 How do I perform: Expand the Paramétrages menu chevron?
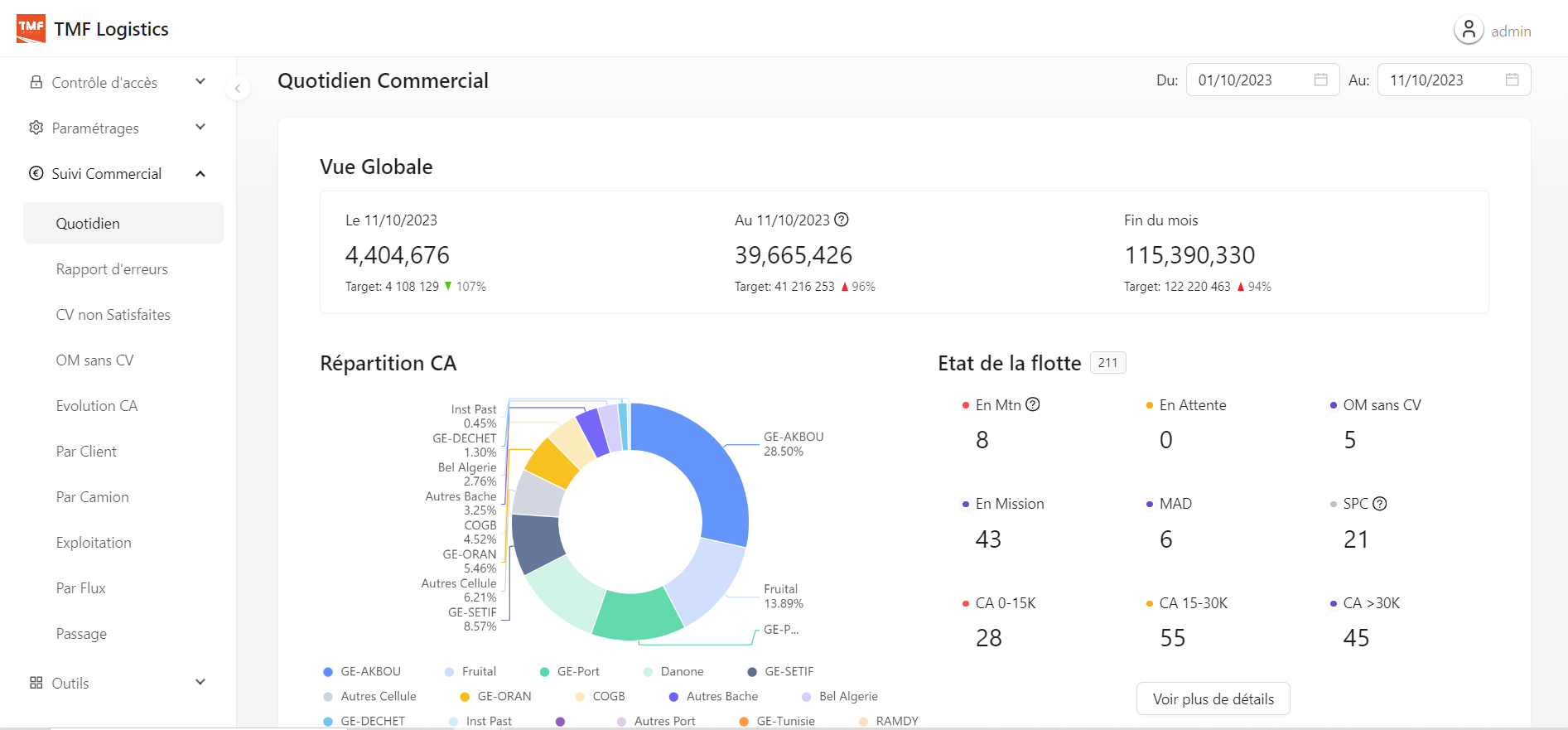(200, 127)
